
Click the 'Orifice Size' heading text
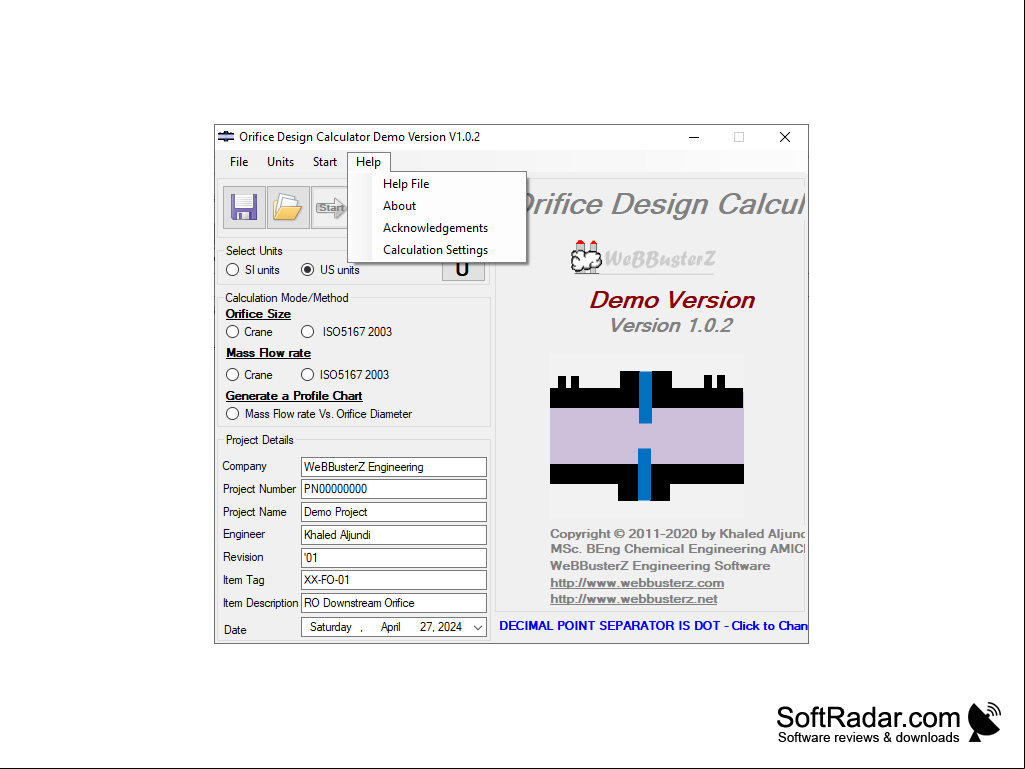pos(258,314)
